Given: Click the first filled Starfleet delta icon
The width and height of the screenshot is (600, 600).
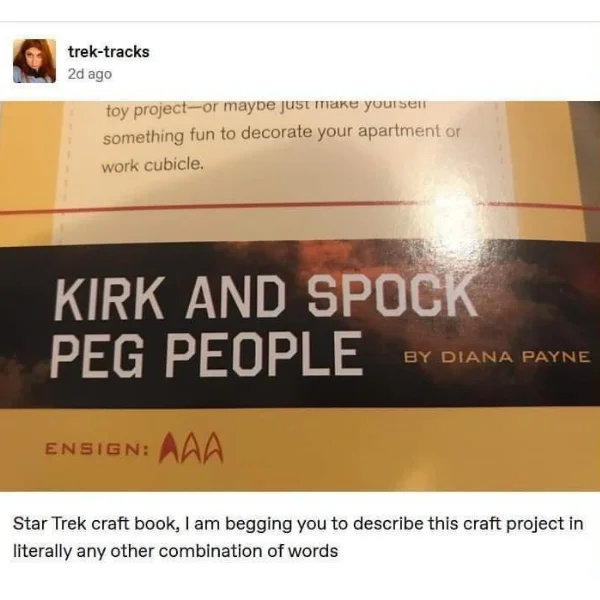Looking at the screenshot, I should tap(170, 448).
